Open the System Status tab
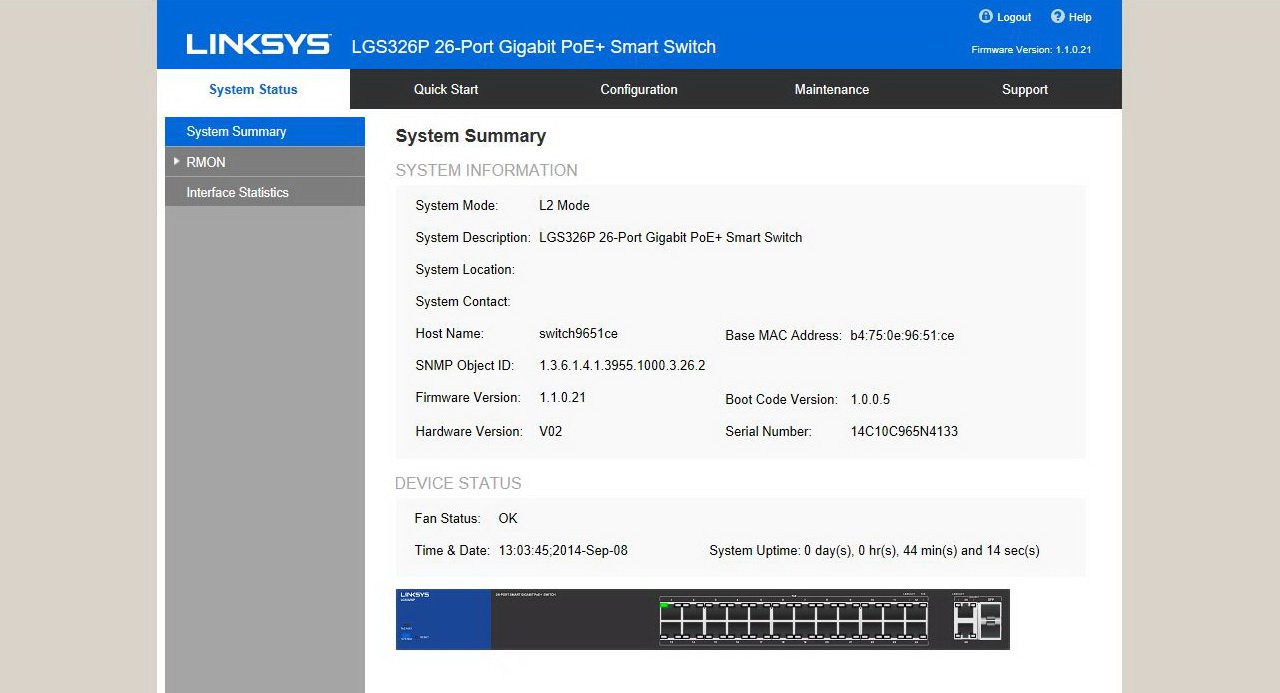This screenshot has height=693, width=1280. [253, 89]
